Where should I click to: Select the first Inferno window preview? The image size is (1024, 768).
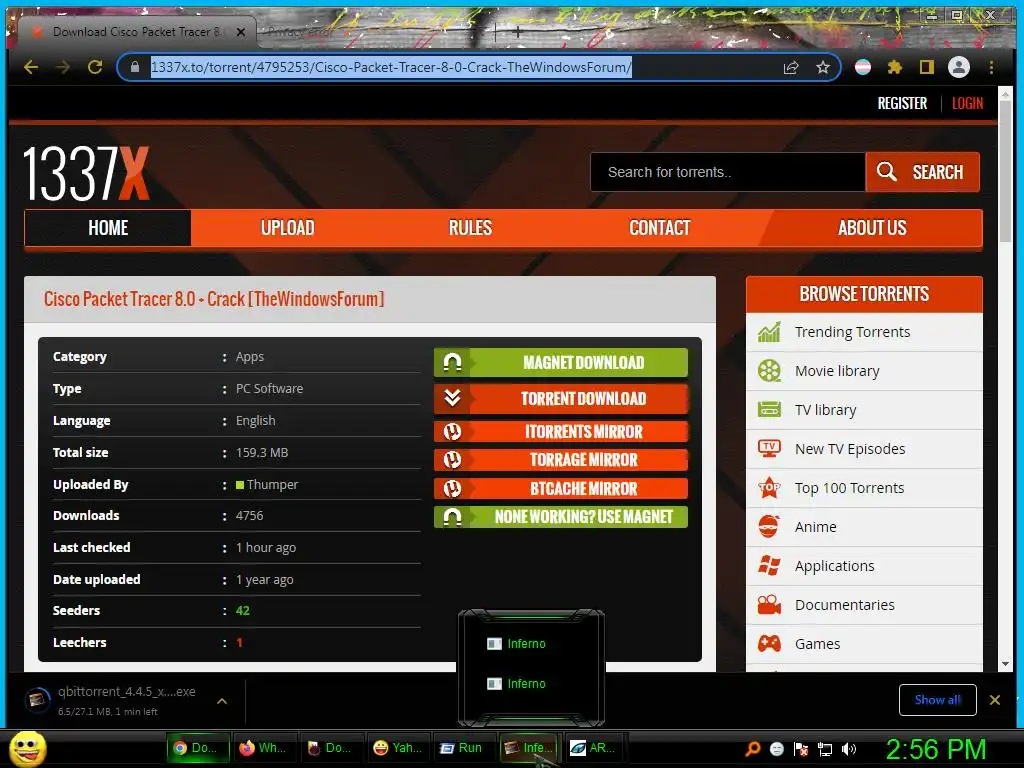pos(516,644)
